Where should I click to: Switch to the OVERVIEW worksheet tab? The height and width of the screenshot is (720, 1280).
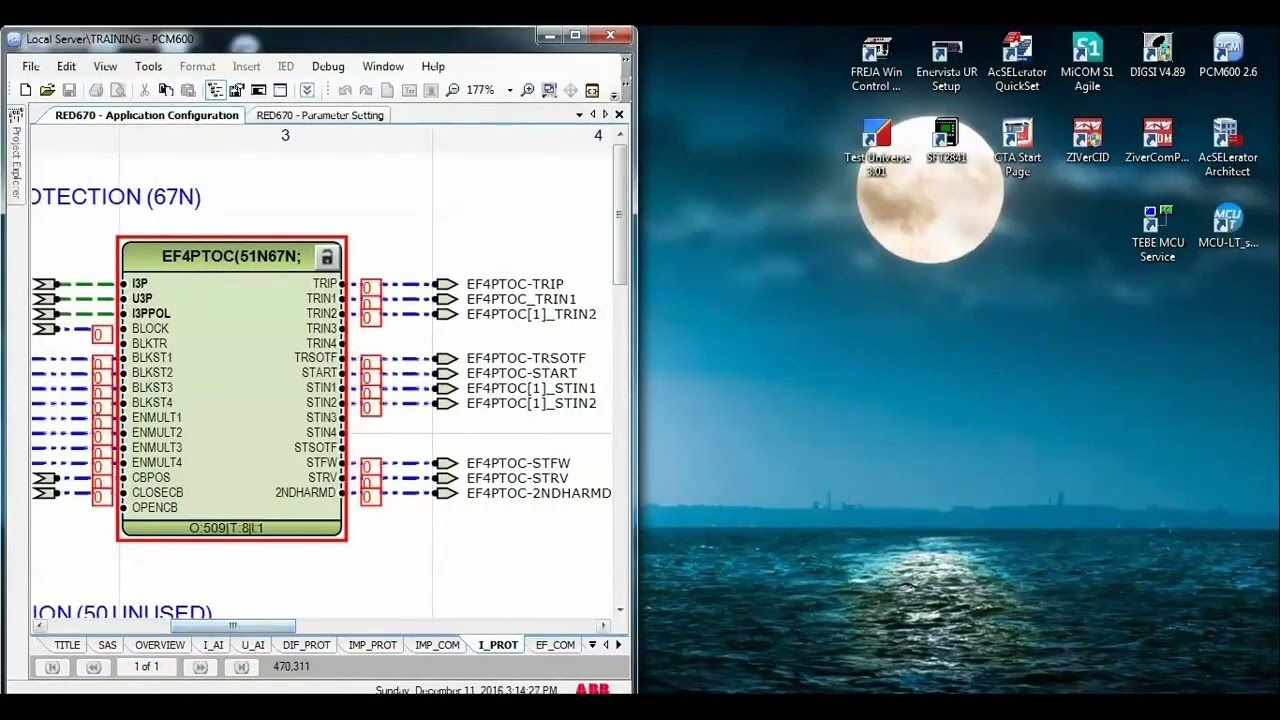160,645
